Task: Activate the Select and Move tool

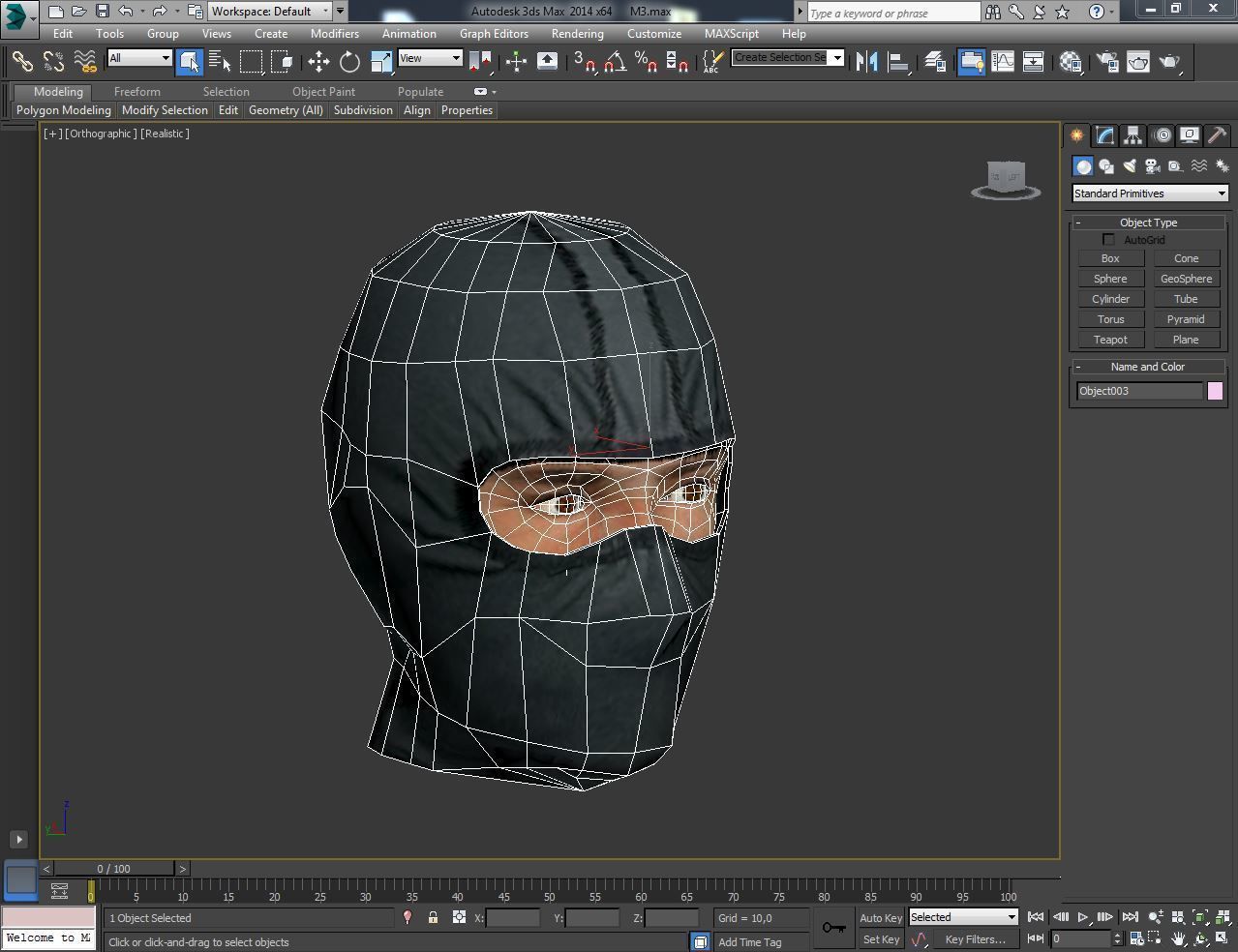Action: (318, 62)
